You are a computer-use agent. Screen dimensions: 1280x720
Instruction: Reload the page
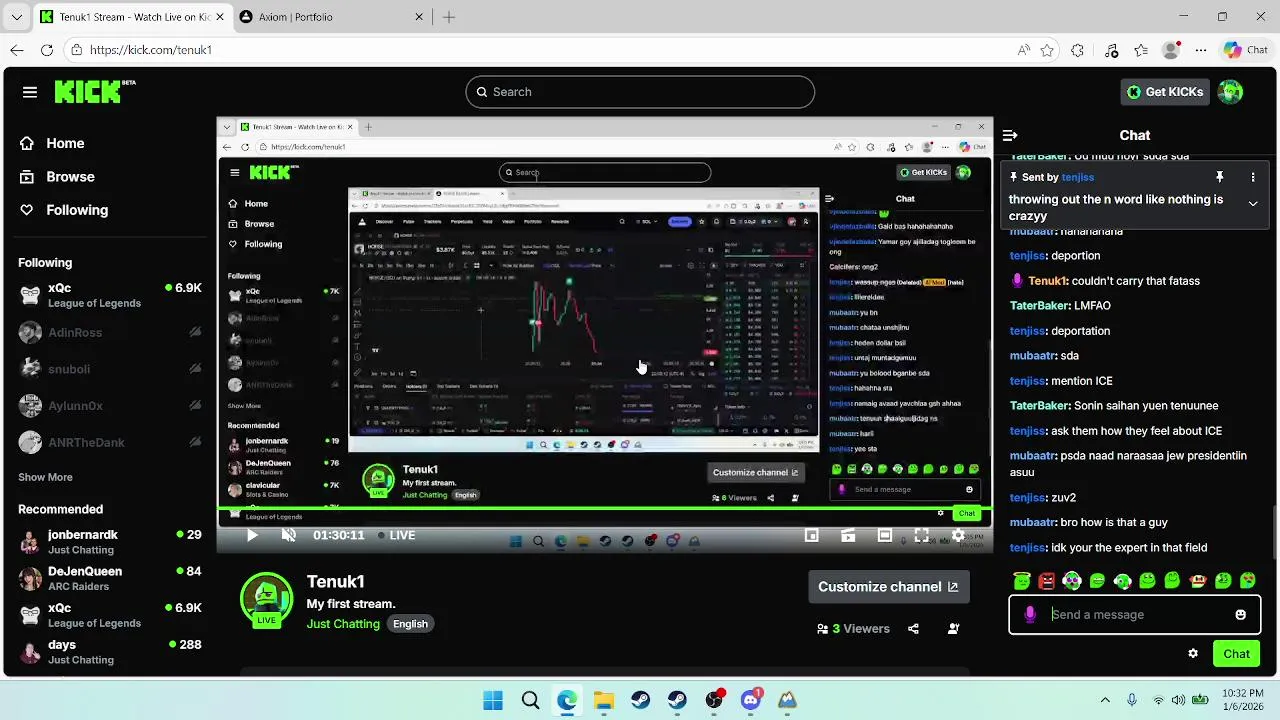(47, 50)
